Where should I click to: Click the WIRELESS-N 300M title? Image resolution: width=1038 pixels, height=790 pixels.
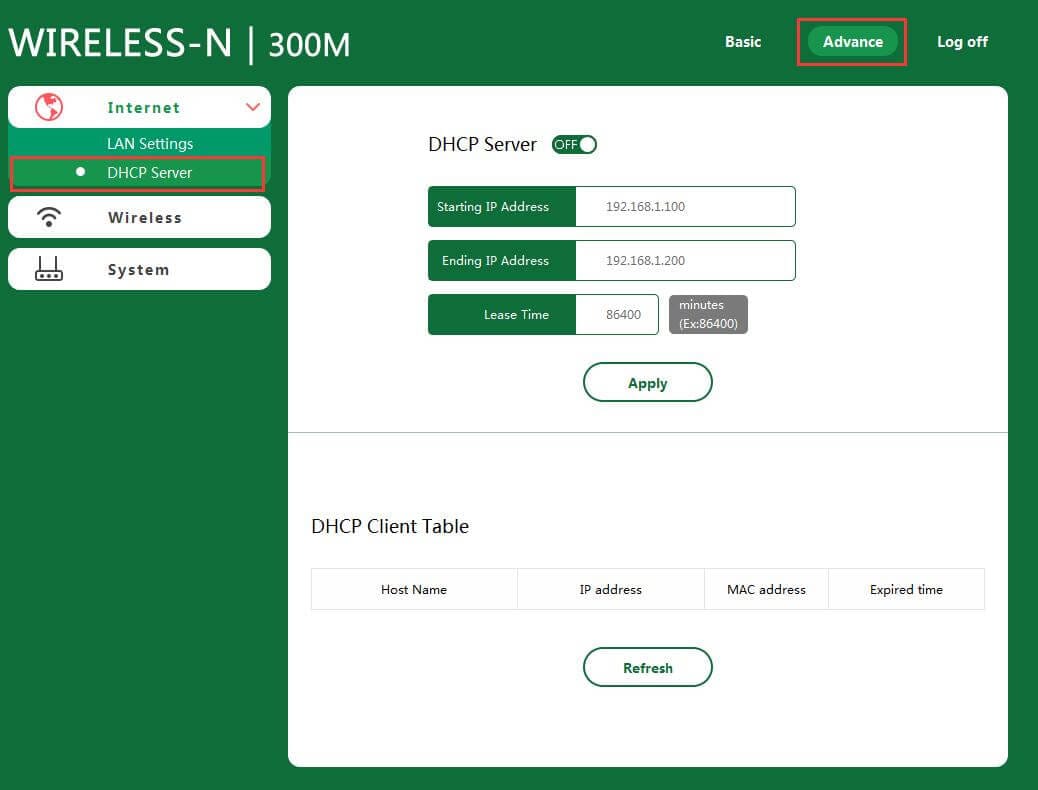pos(180,44)
